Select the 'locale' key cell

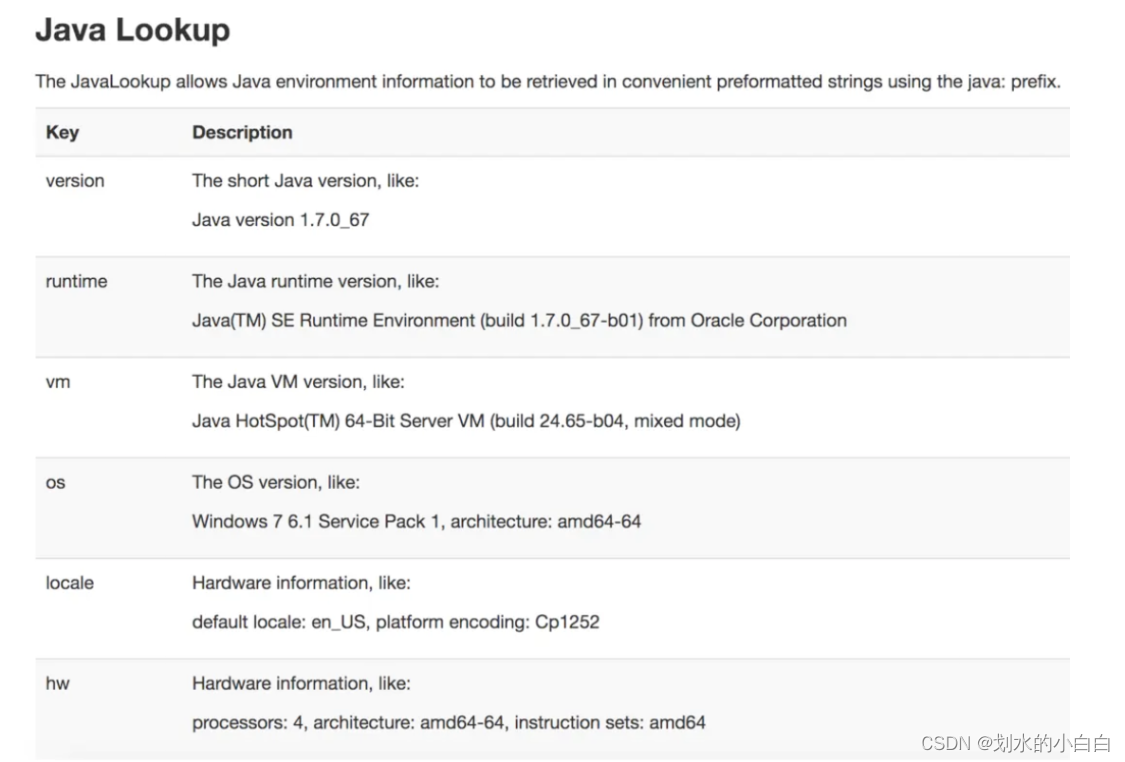(x=70, y=583)
